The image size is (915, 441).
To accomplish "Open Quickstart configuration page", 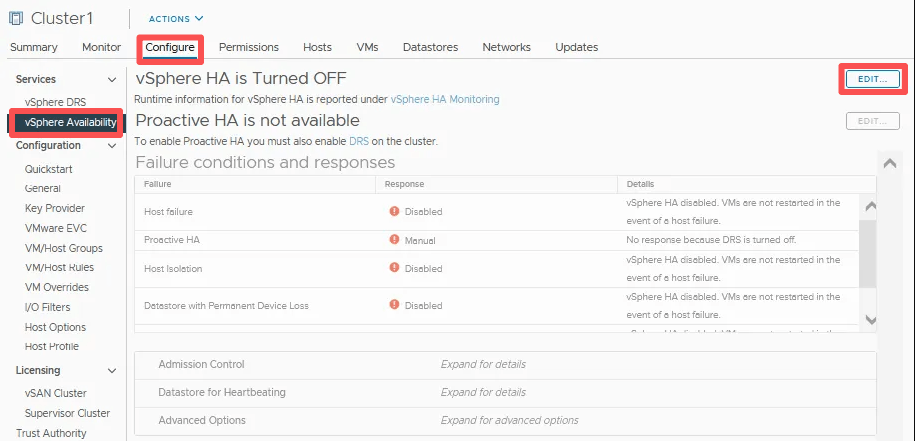I will tap(48, 169).
